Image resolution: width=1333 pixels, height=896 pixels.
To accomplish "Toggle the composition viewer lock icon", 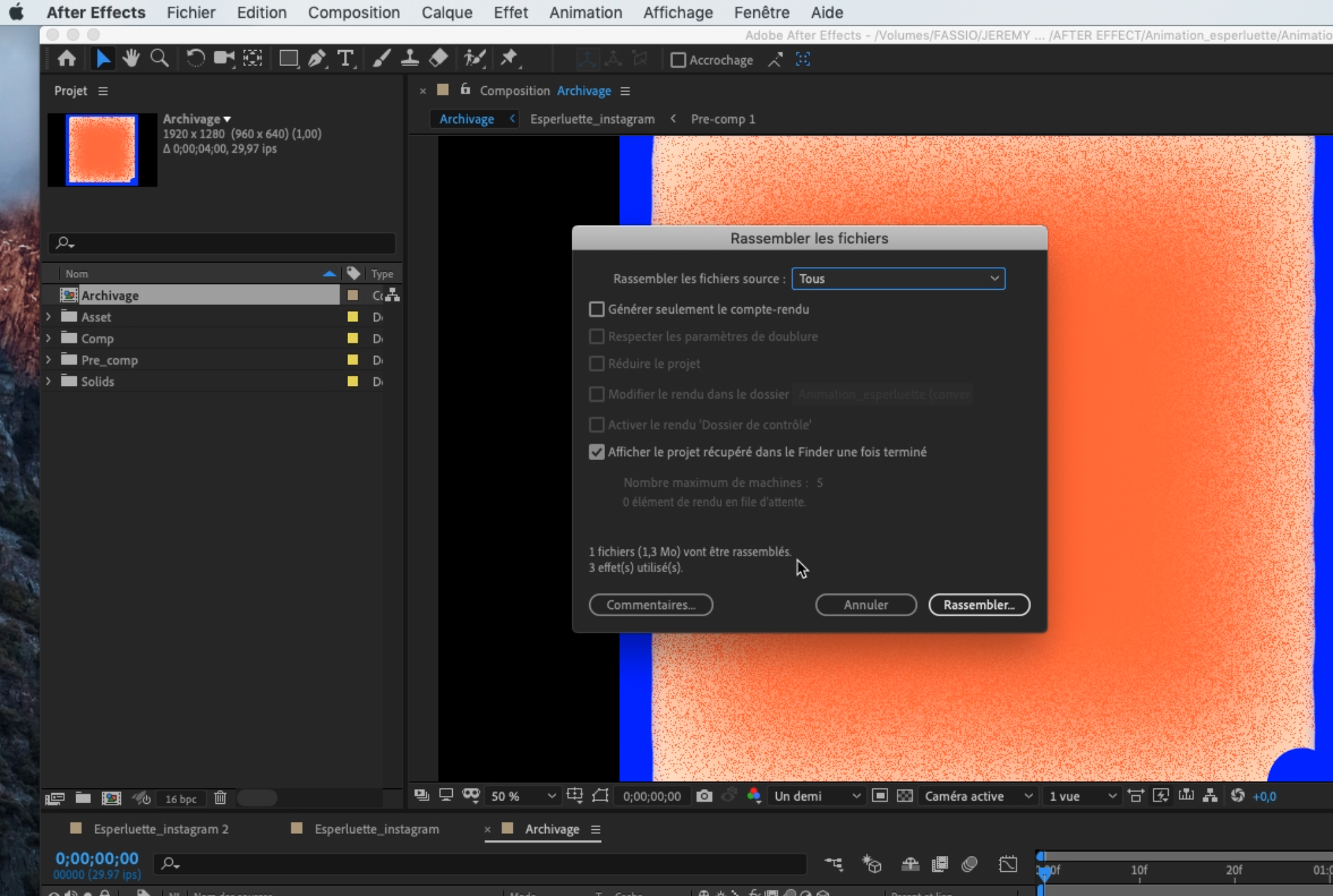I will pyautogui.click(x=465, y=89).
